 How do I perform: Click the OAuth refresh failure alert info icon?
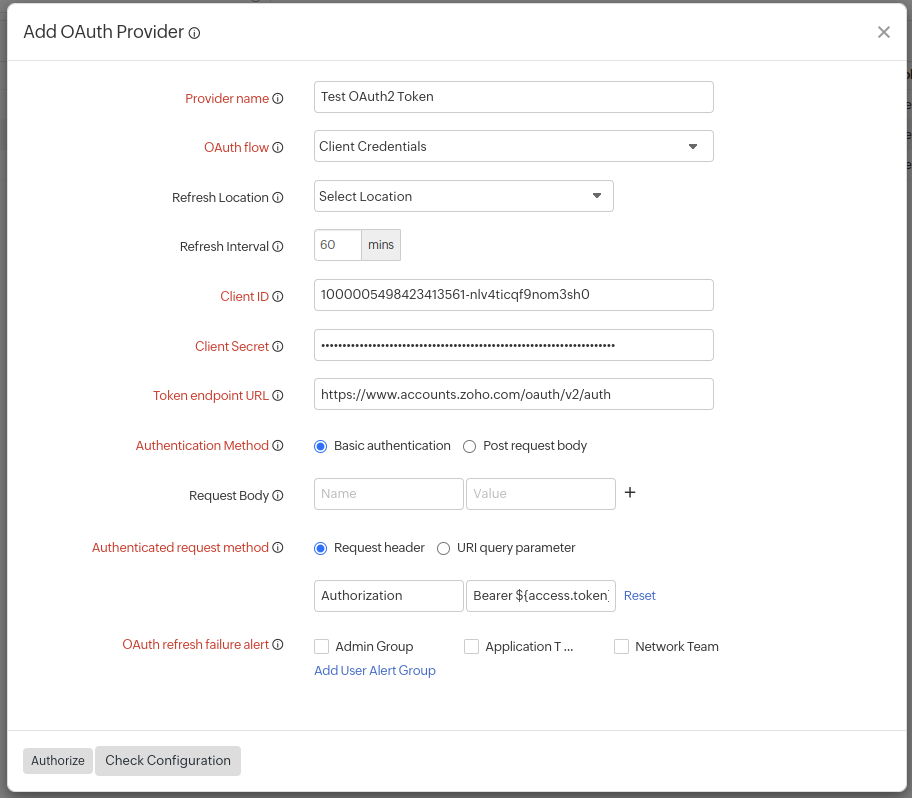(278, 644)
